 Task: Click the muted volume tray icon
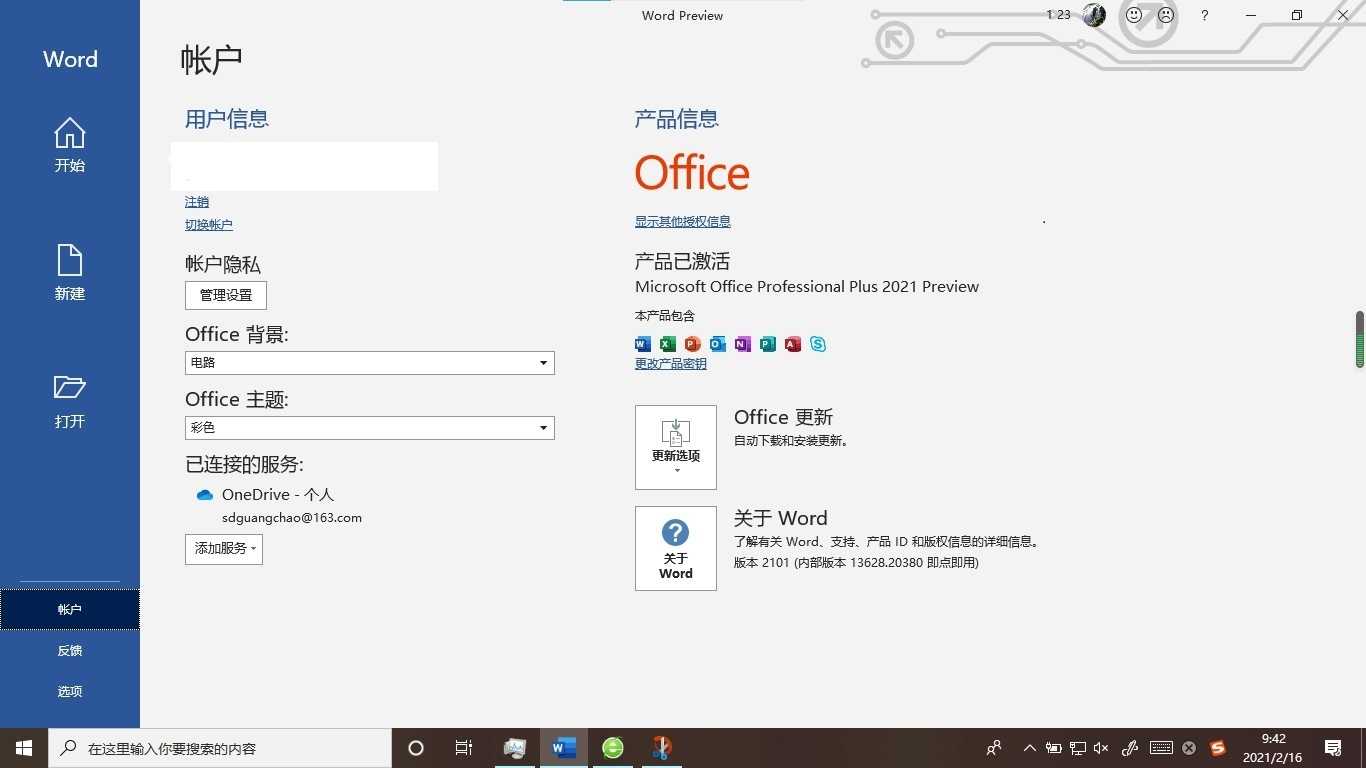point(1102,748)
